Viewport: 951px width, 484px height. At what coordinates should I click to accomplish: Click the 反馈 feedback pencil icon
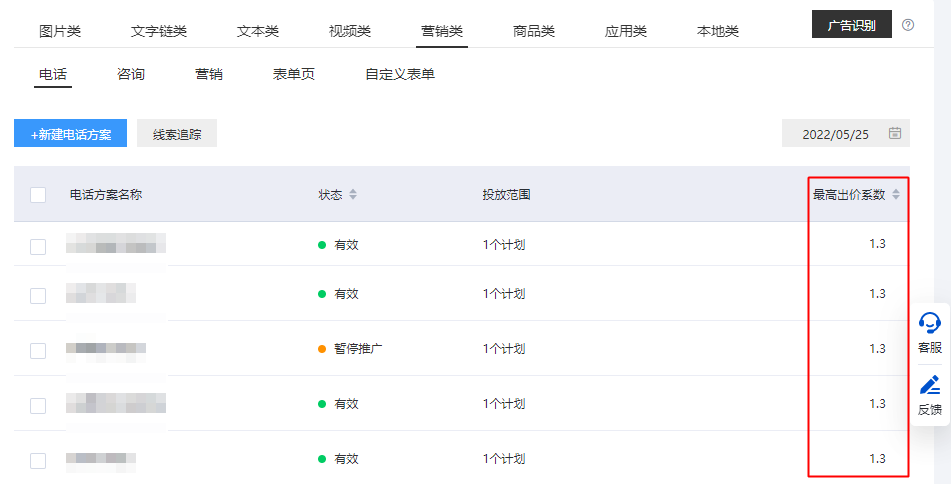click(x=930, y=385)
